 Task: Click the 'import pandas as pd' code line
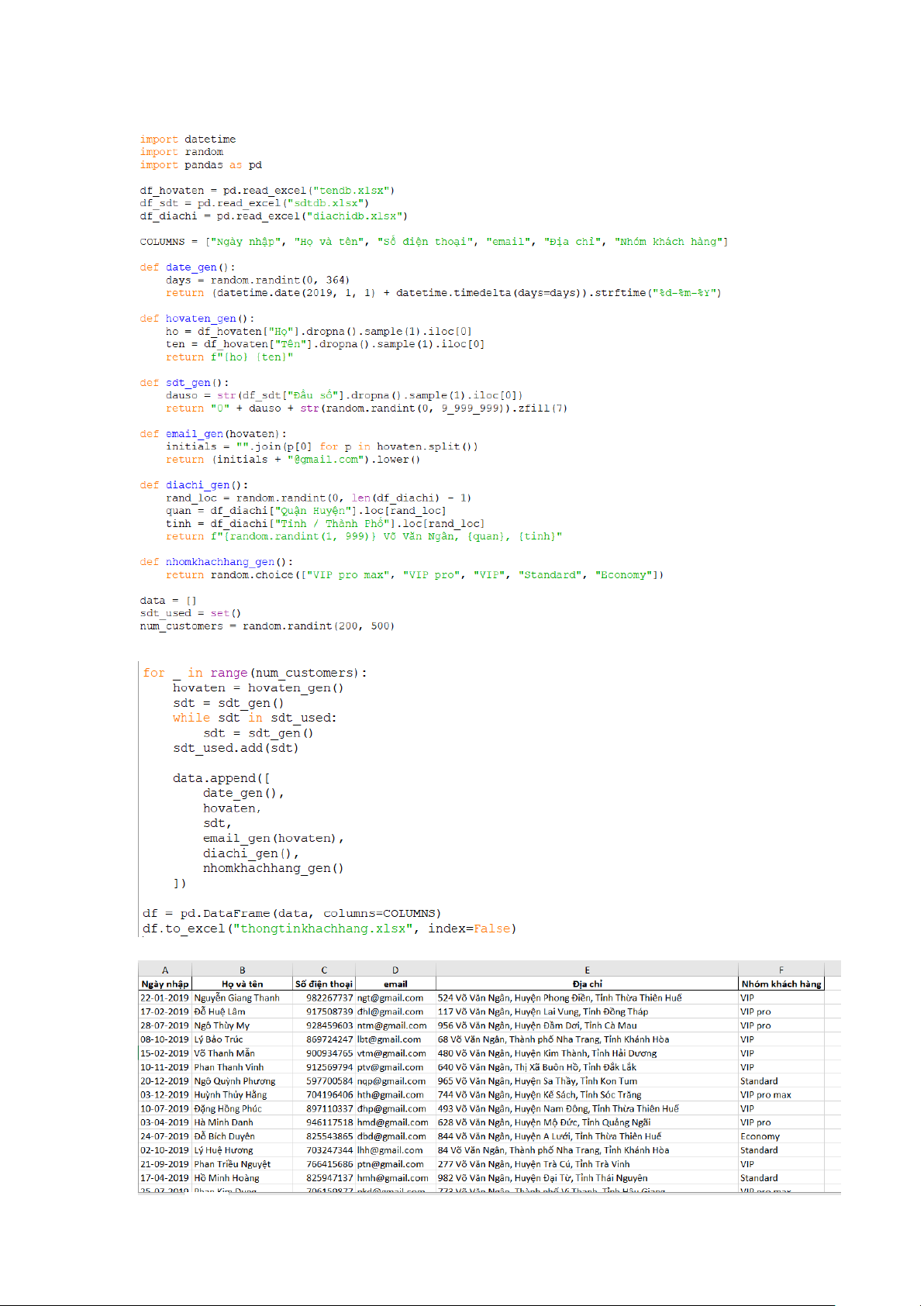coord(201,165)
